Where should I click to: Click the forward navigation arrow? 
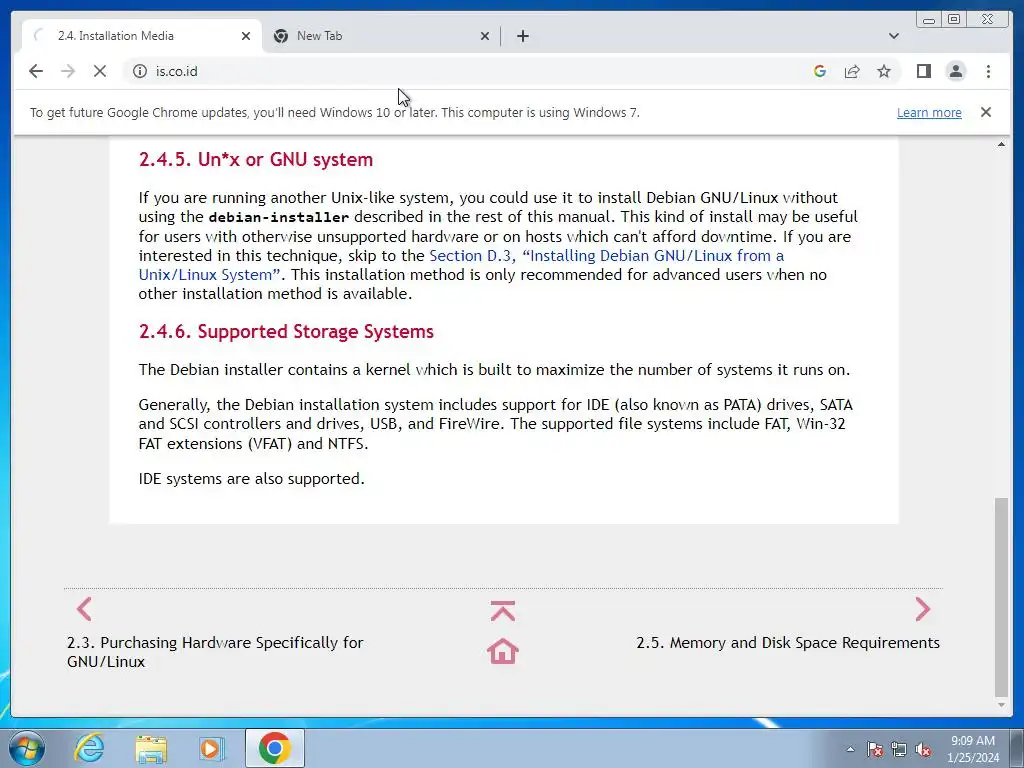pos(68,71)
